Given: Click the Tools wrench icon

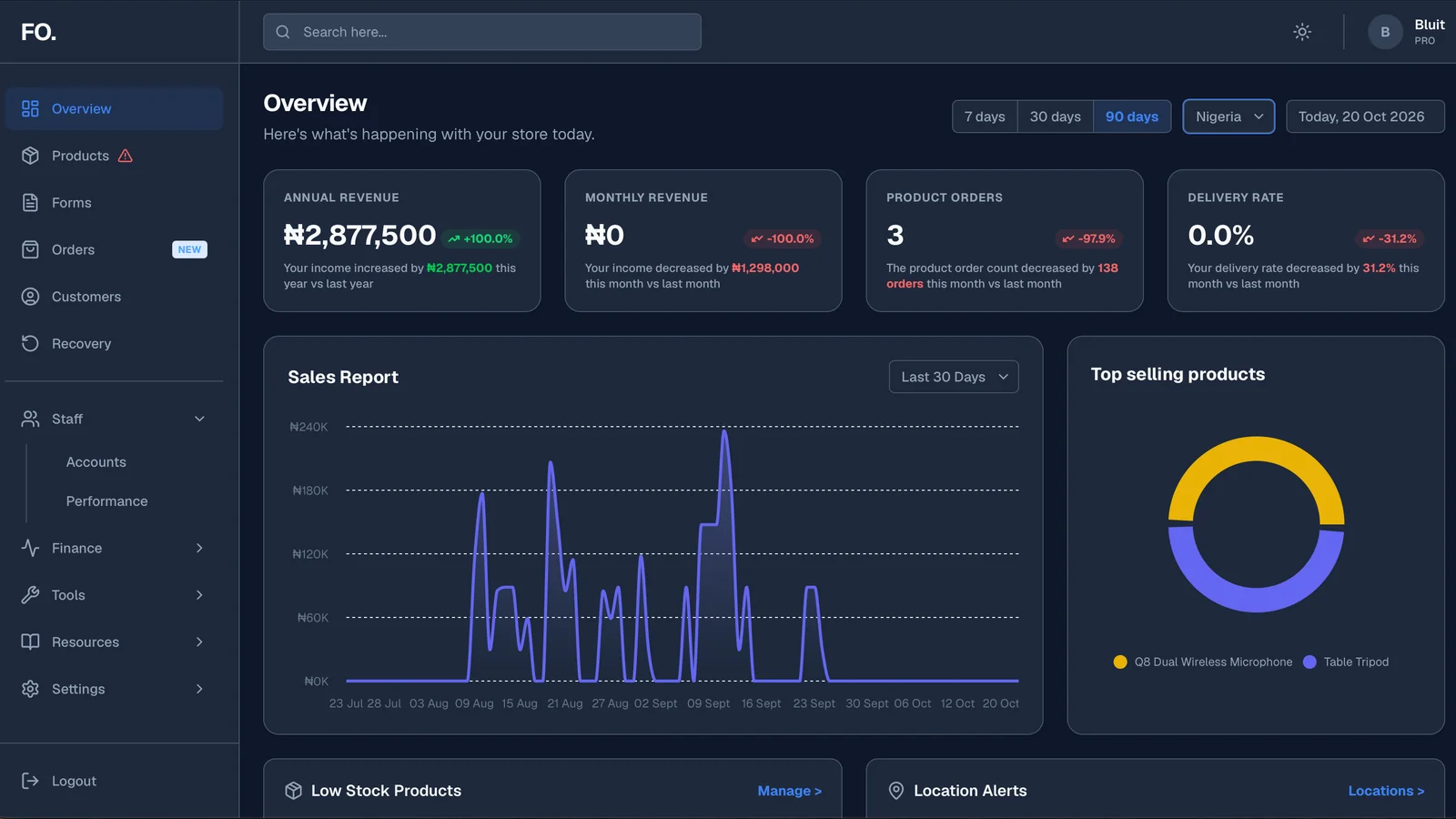Looking at the screenshot, I should tap(30, 595).
